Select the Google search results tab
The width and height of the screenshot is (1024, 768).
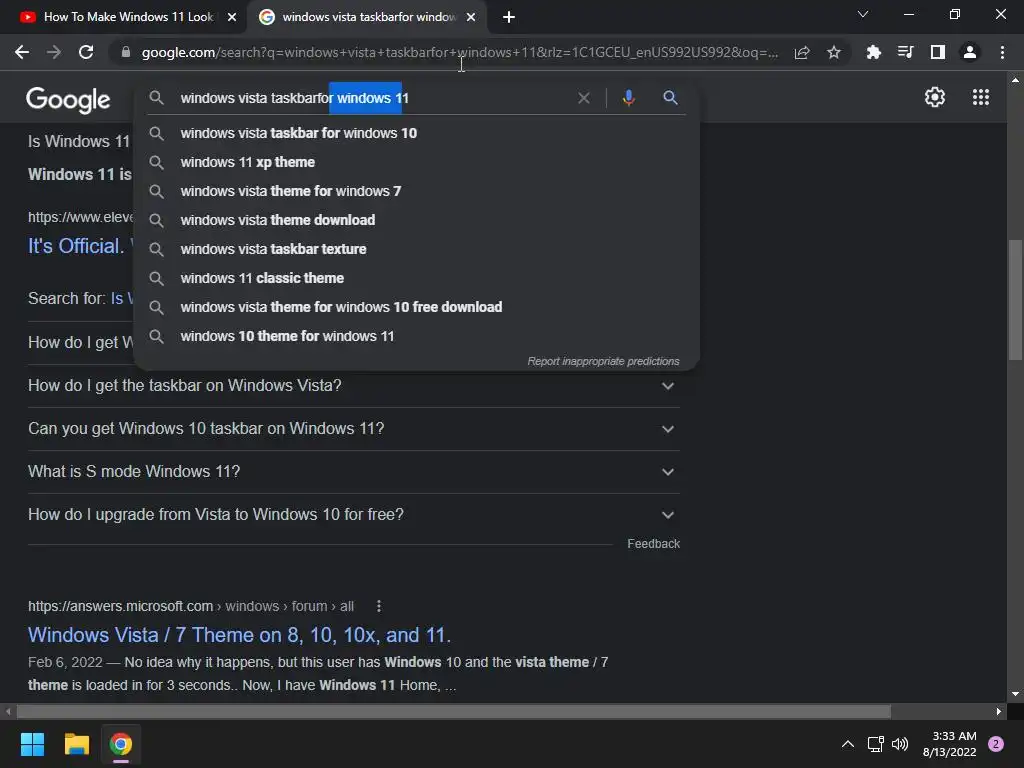pyautogui.click(x=368, y=17)
